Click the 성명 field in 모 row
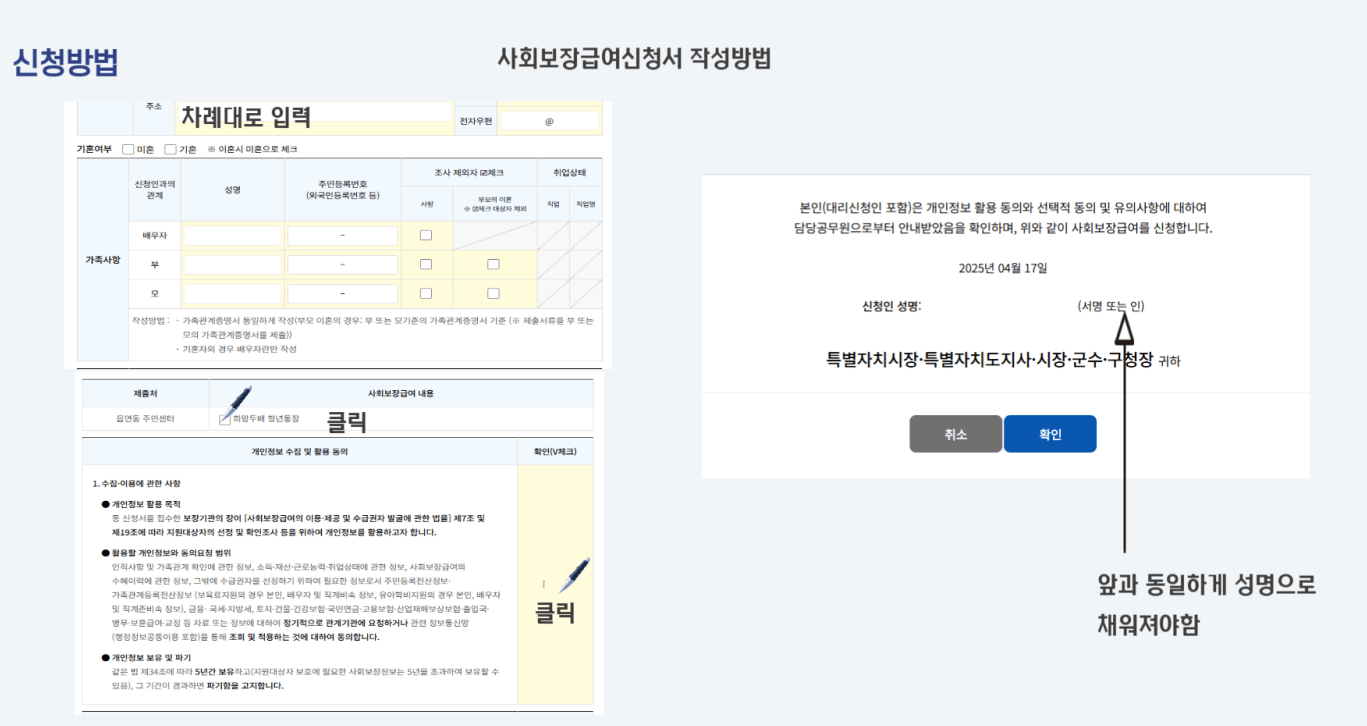This screenshot has width=1367, height=726. pos(232,291)
